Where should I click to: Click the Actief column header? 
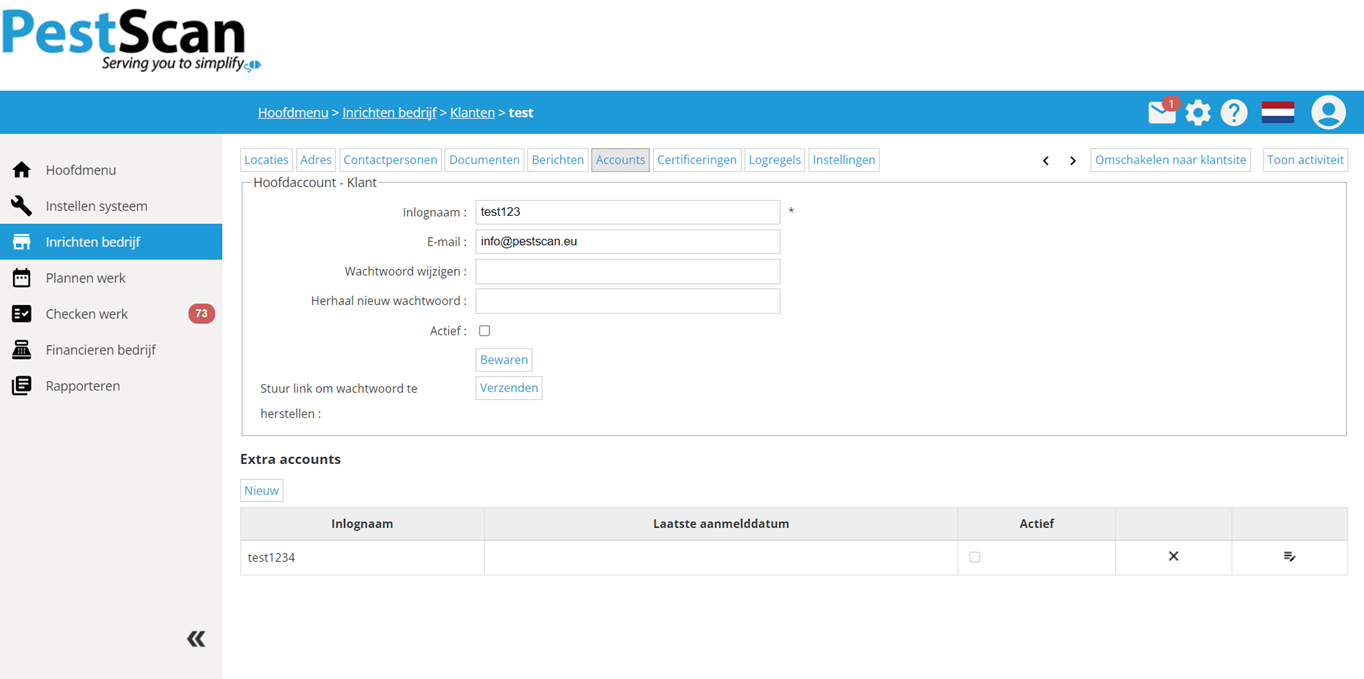tap(1037, 524)
